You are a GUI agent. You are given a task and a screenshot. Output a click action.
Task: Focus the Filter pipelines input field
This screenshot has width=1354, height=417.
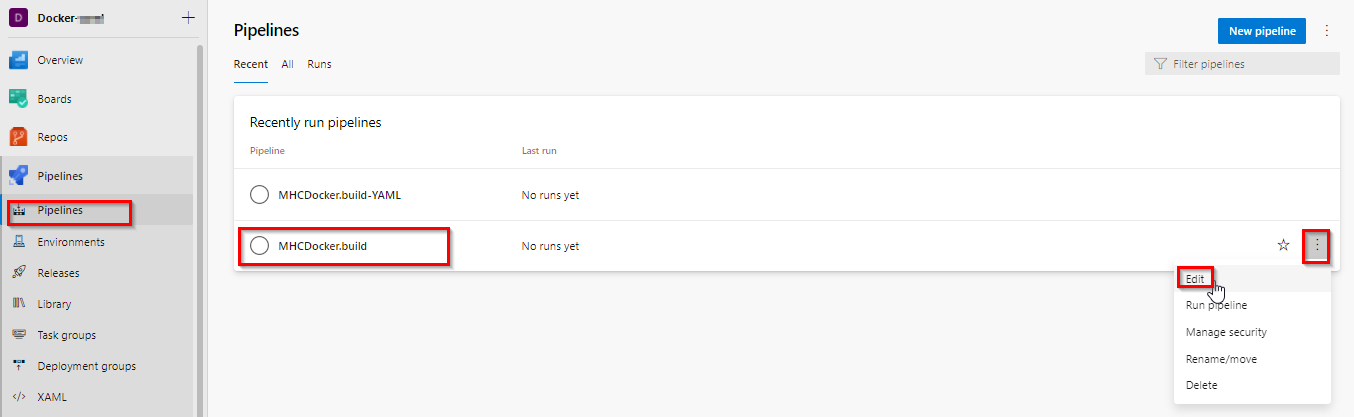click(1242, 64)
